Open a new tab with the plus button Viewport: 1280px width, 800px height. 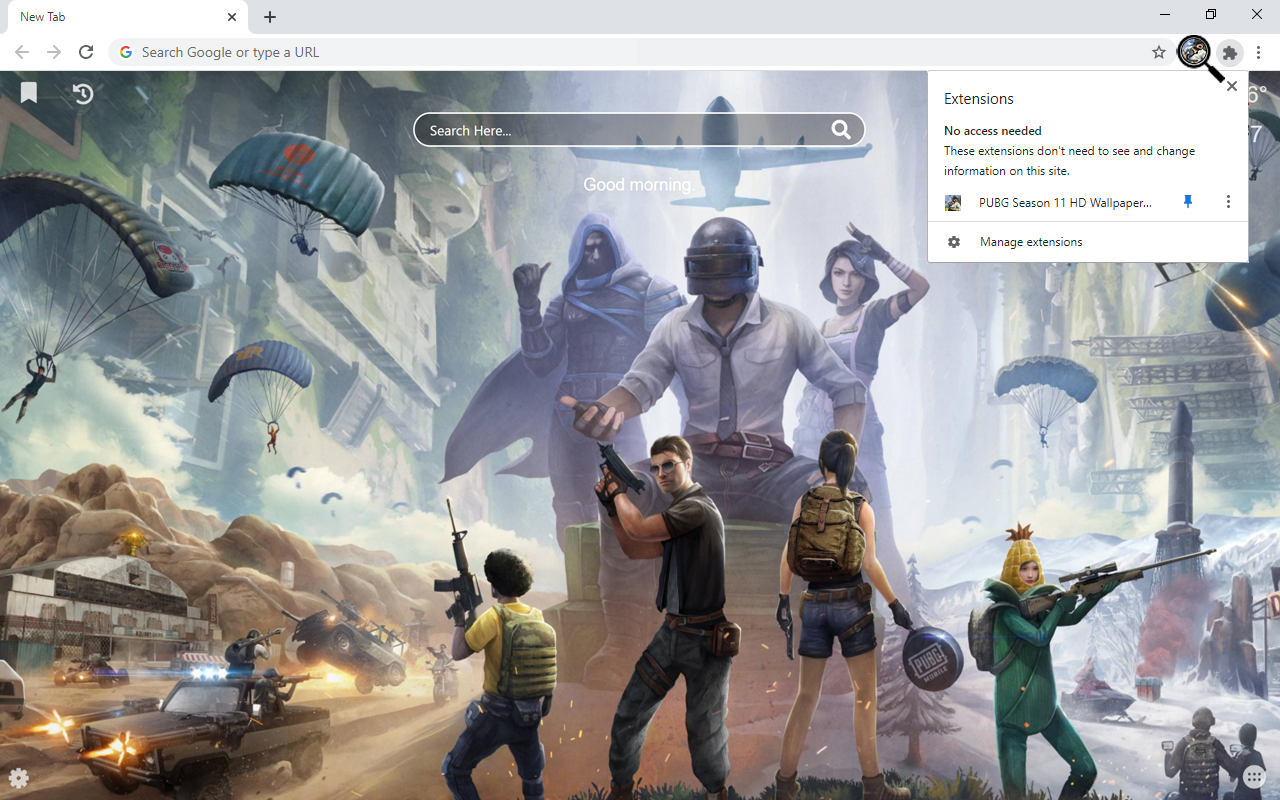point(270,17)
